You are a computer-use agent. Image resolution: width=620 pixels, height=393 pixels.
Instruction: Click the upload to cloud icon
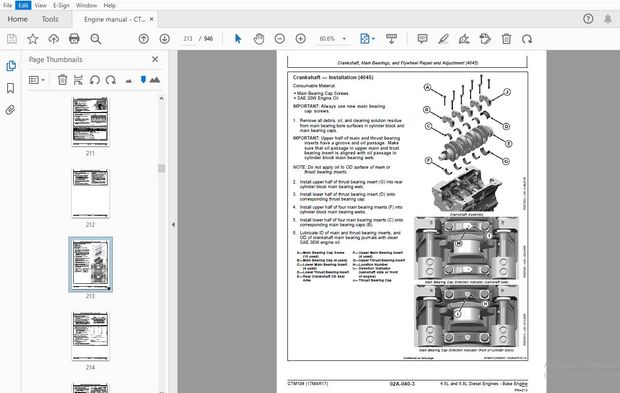click(53, 38)
